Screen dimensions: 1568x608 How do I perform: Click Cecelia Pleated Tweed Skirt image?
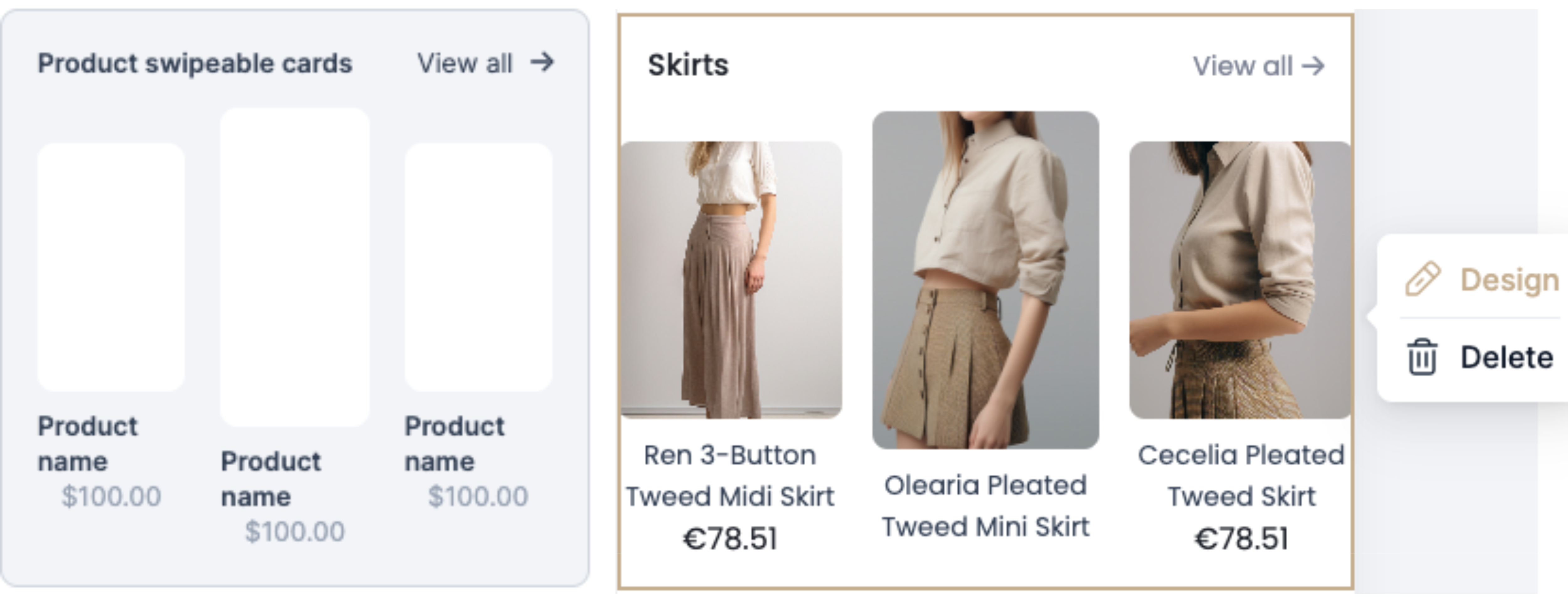[x=1239, y=280]
